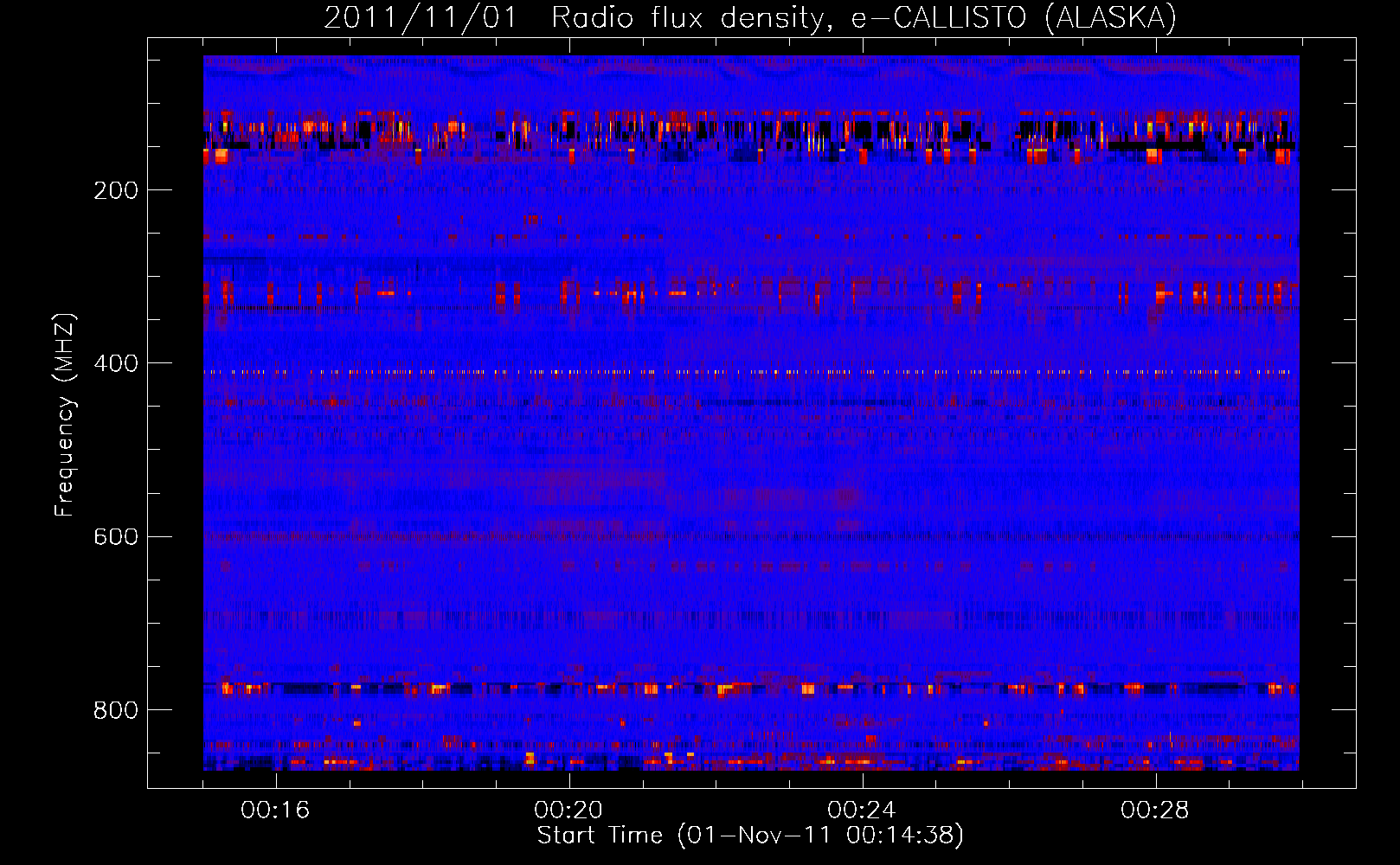The height and width of the screenshot is (865, 1400).
Task: Click the 'Frequency (MHZ)' axis label
Action: pos(65,415)
